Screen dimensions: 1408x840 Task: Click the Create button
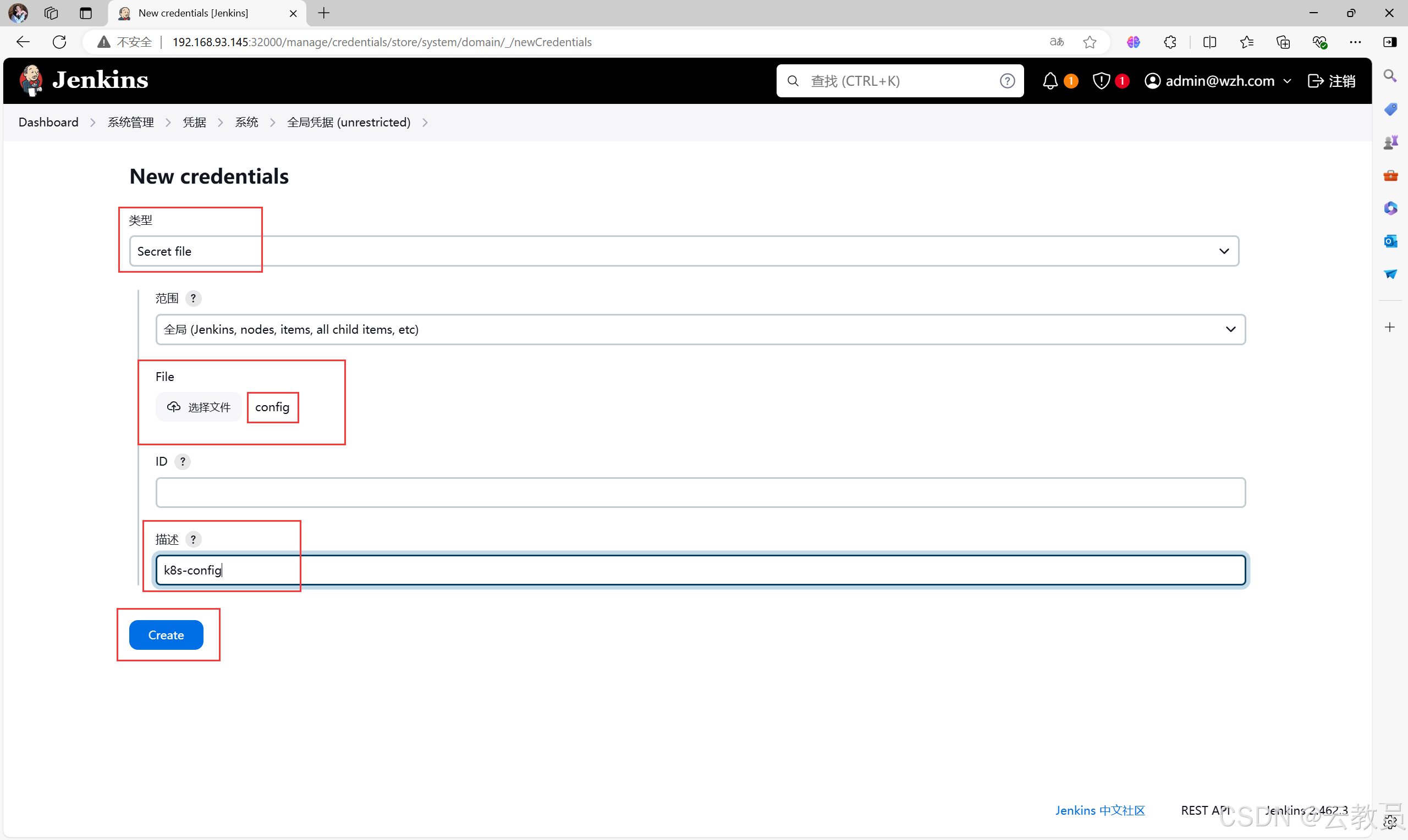click(166, 635)
